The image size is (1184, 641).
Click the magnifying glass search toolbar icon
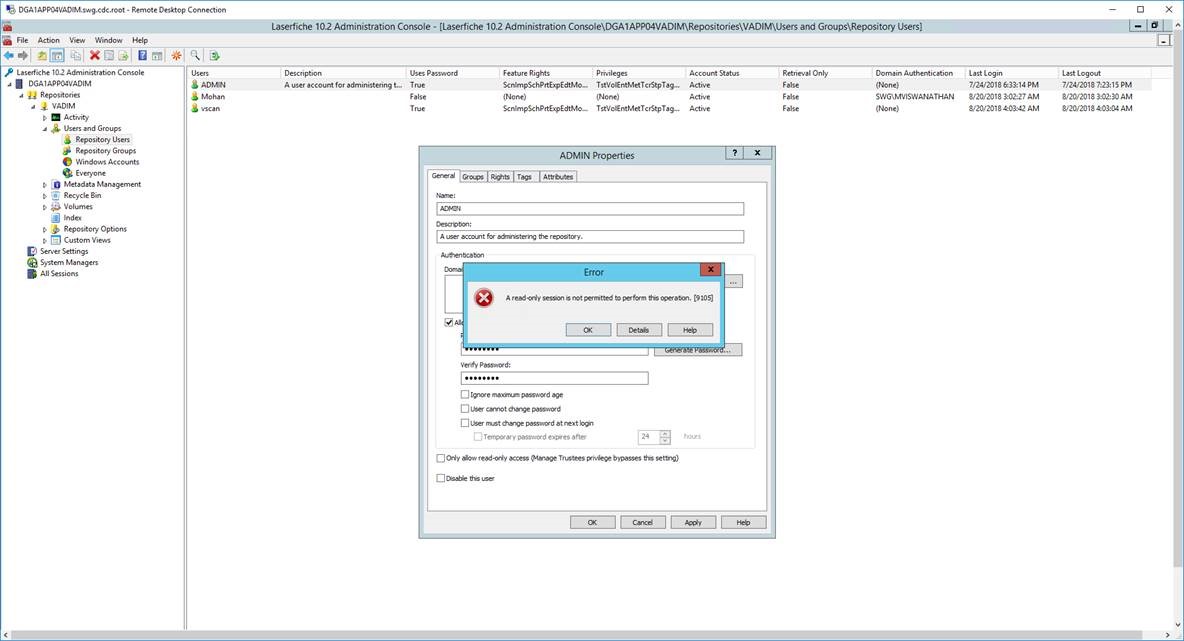click(196, 56)
